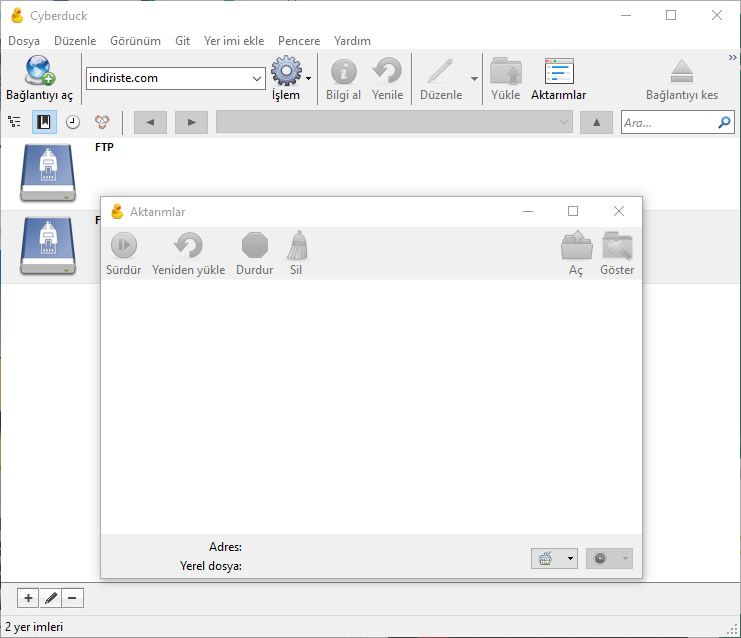741x638 pixels.
Task: Click the Sil broom icon
Action: [297, 245]
